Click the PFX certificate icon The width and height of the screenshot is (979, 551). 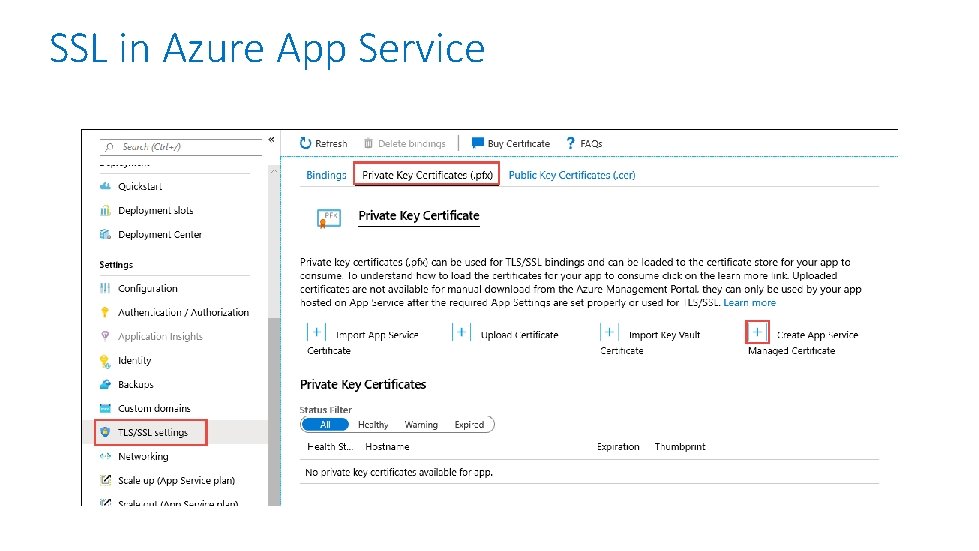click(328, 218)
